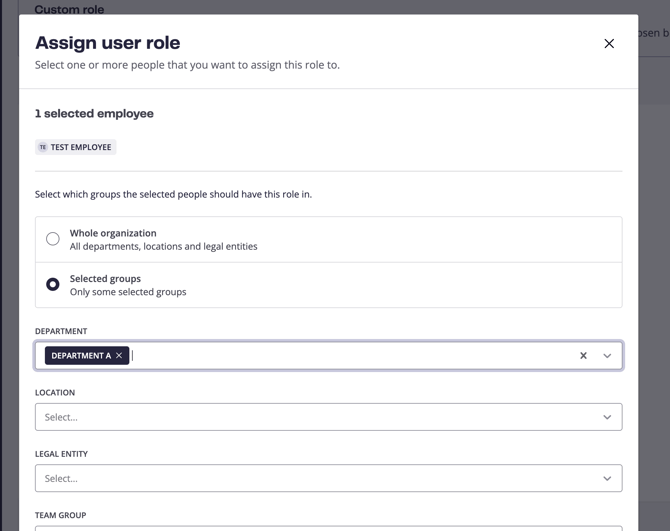Click the DEPARTMENT A tag label

[80, 356]
